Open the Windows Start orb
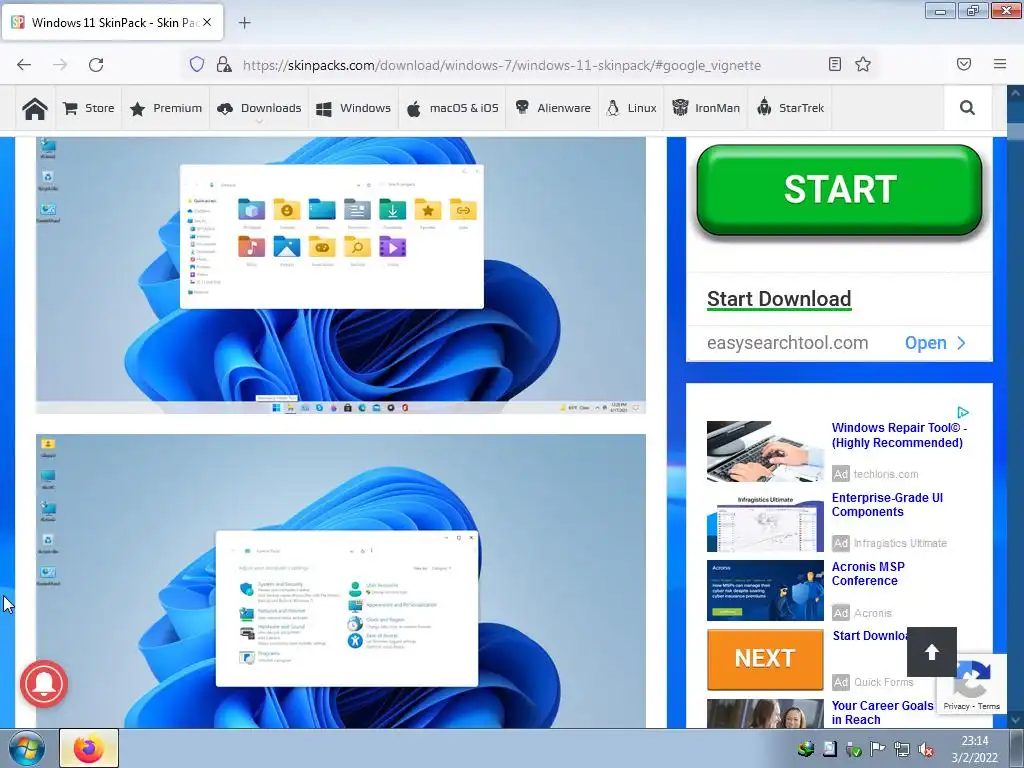Viewport: 1024px width, 768px height. coord(27,749)
